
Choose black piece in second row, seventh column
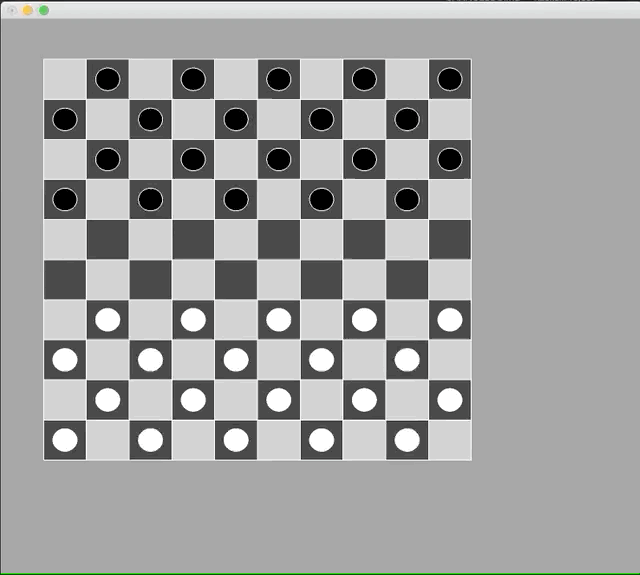(322, 119)
